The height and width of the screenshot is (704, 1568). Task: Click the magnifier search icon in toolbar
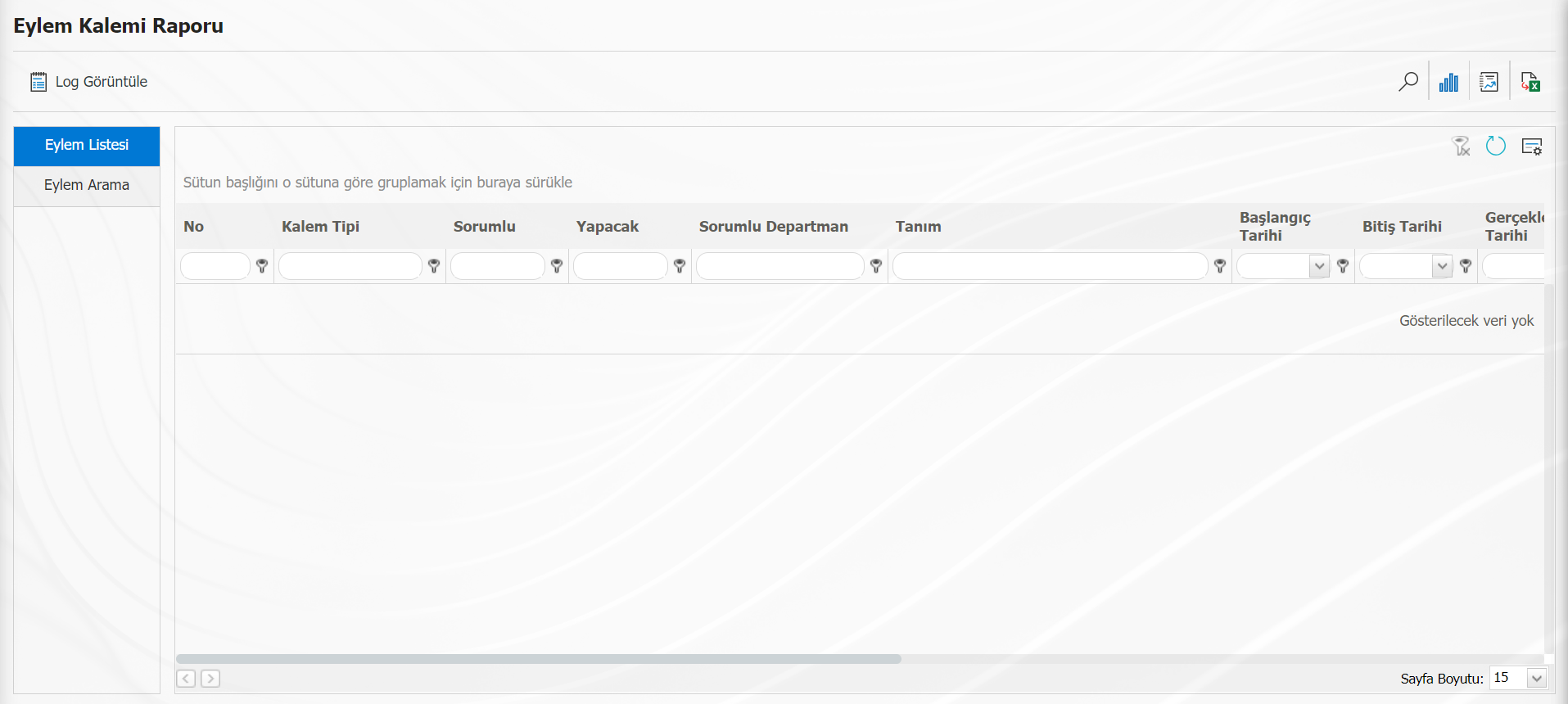click(x=1408, y=82)
